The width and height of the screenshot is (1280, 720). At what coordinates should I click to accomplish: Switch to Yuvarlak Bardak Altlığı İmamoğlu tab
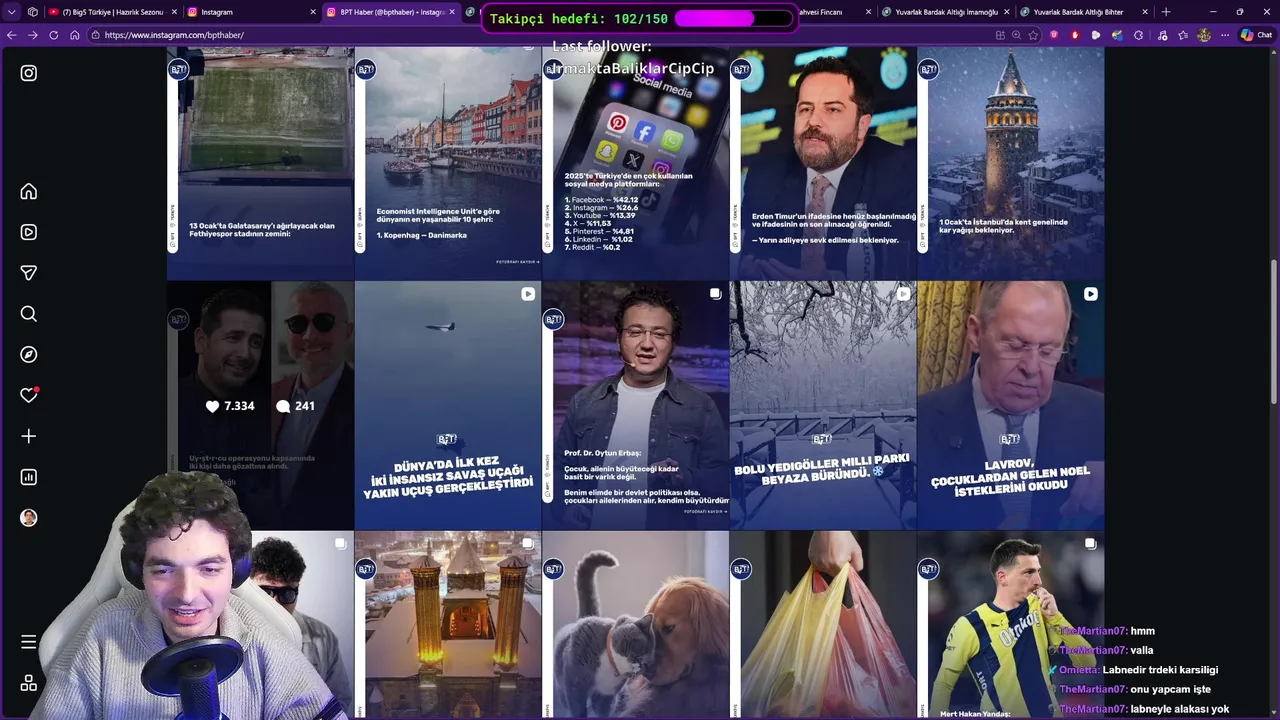coord(945,12)
